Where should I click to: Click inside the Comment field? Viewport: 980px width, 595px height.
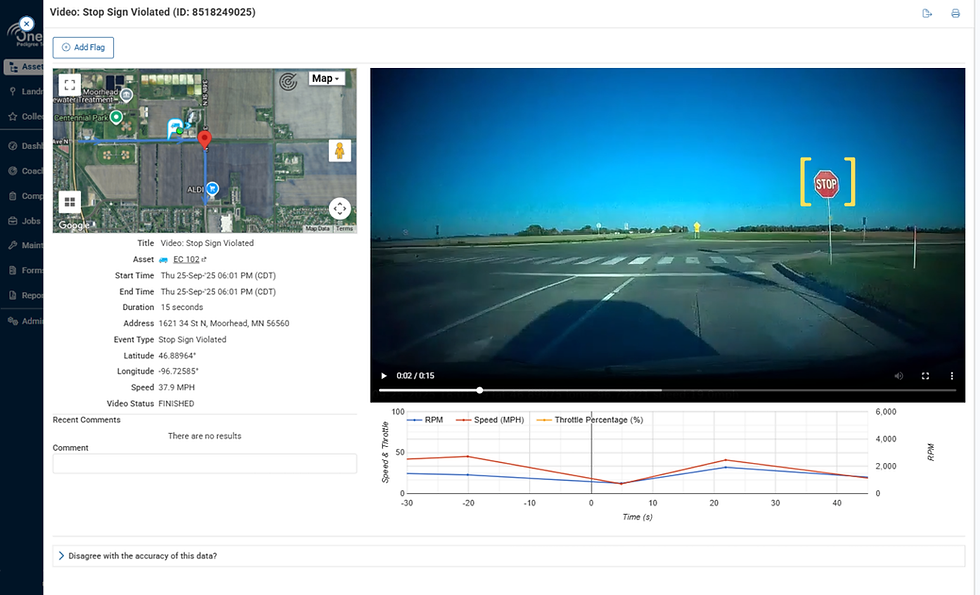tap(204, 463)
